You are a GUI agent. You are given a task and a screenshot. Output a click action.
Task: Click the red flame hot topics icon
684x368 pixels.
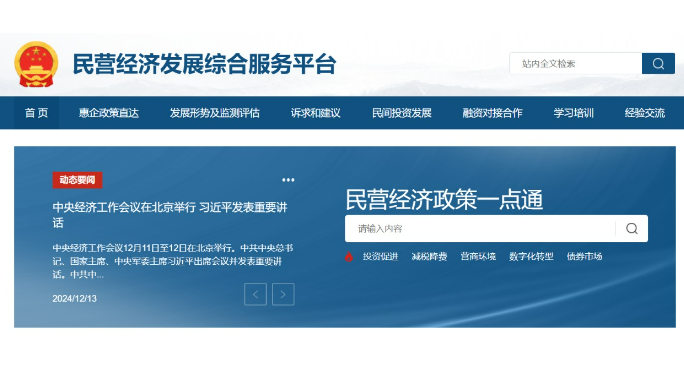point(349,256)
